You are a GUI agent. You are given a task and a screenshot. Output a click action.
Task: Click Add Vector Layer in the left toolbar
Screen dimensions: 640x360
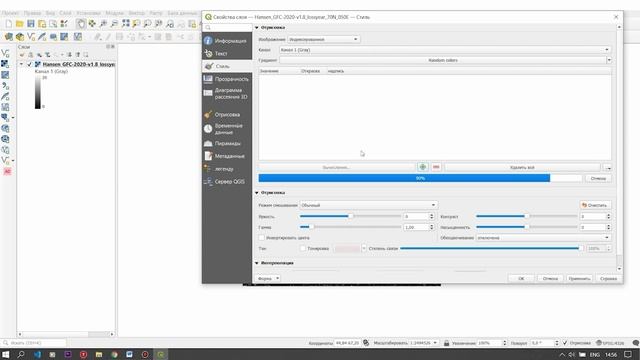[5, 53]
